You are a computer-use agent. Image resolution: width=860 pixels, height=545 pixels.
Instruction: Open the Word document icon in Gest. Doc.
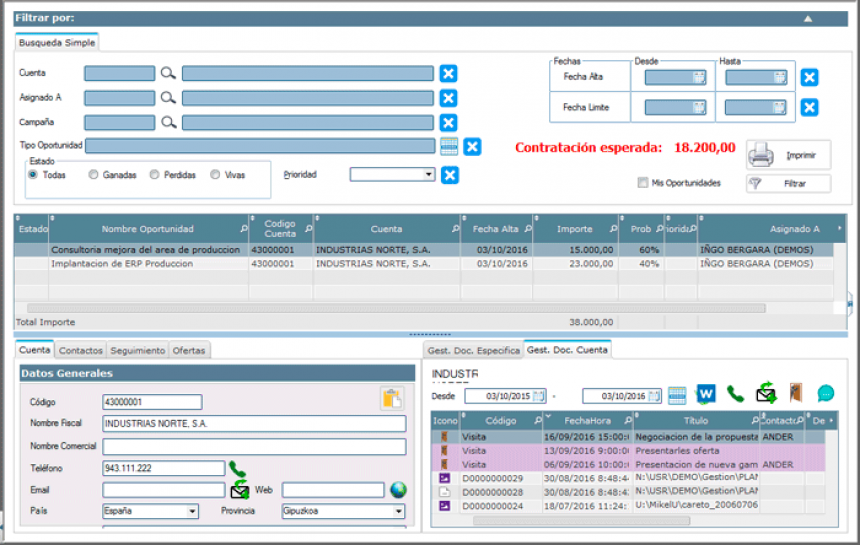[706, 394]
